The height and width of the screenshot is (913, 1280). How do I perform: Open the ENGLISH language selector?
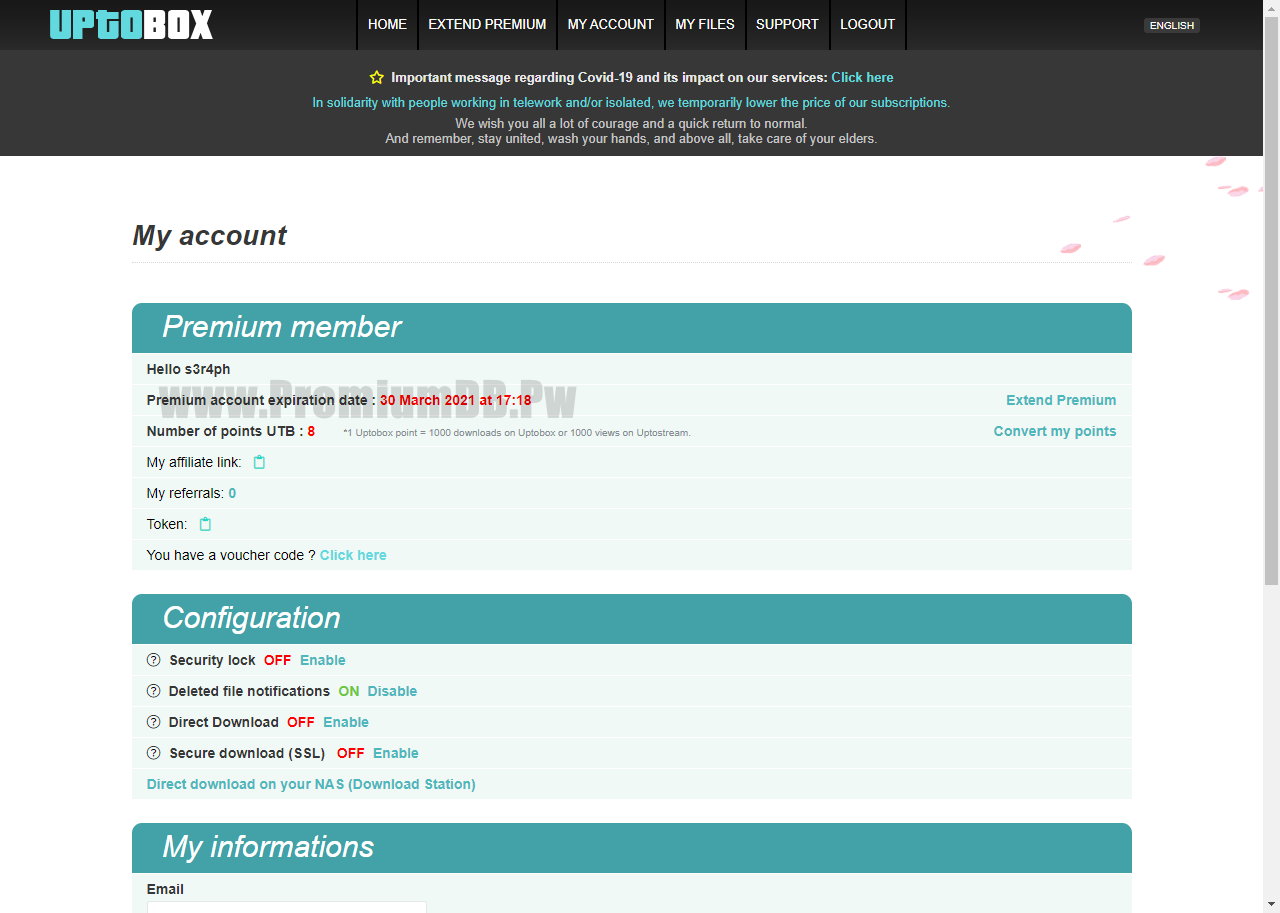pos(1172,26)
